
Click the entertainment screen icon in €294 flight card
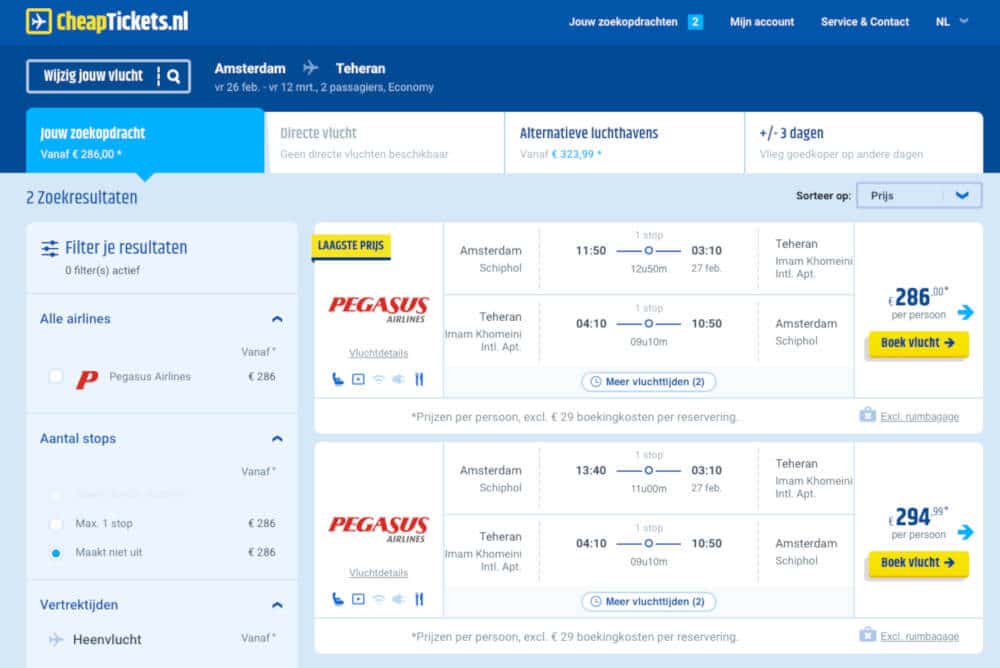358,599
